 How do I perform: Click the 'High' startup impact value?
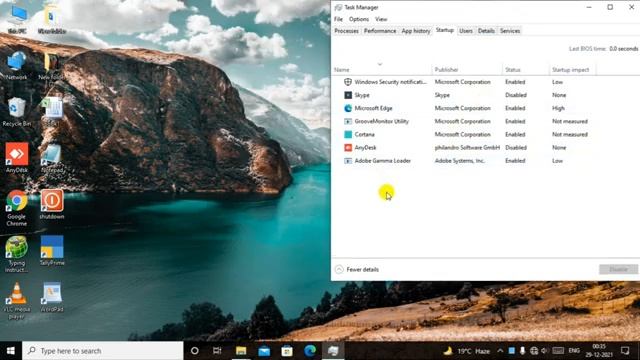click(558, 108)
